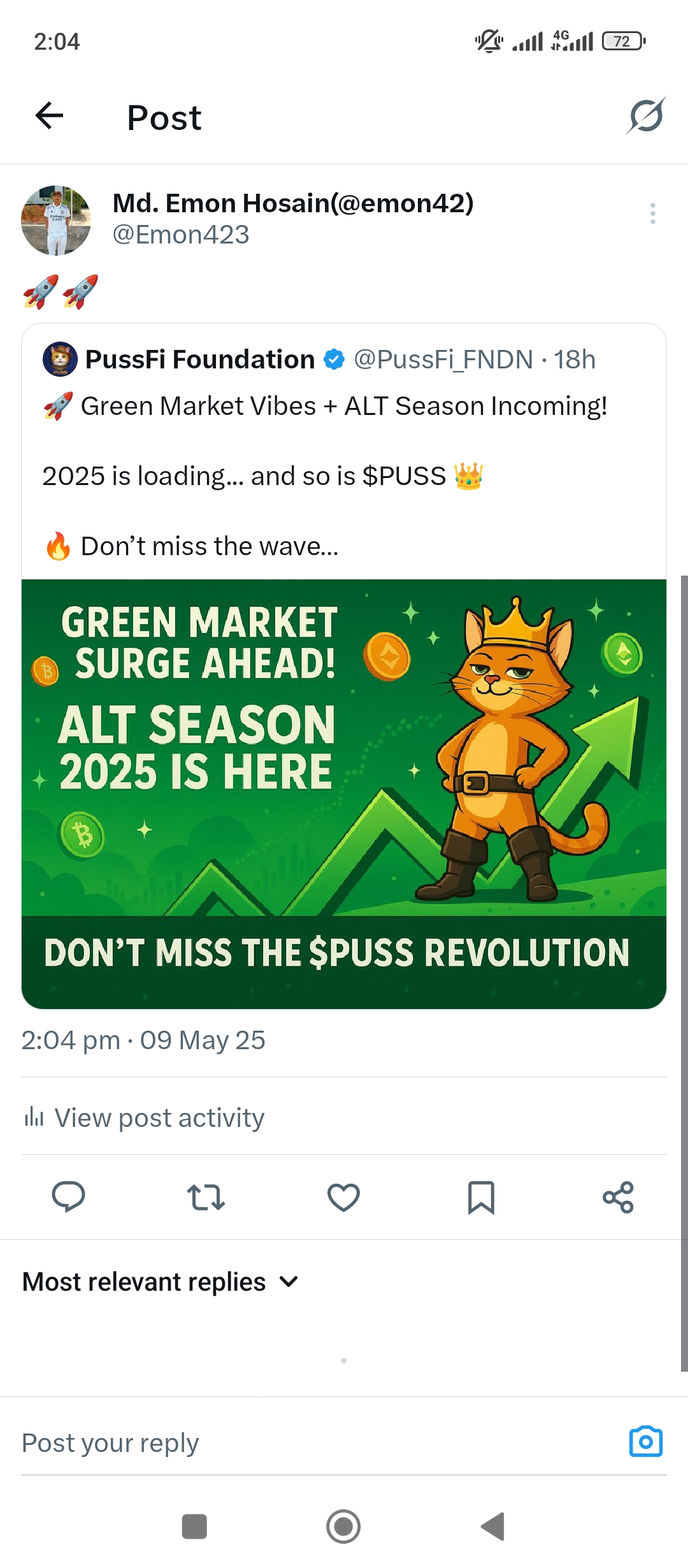This screenshot has height=1568, width=688.
Task: View the Green Market Surge image
Action: click(344, 794)
